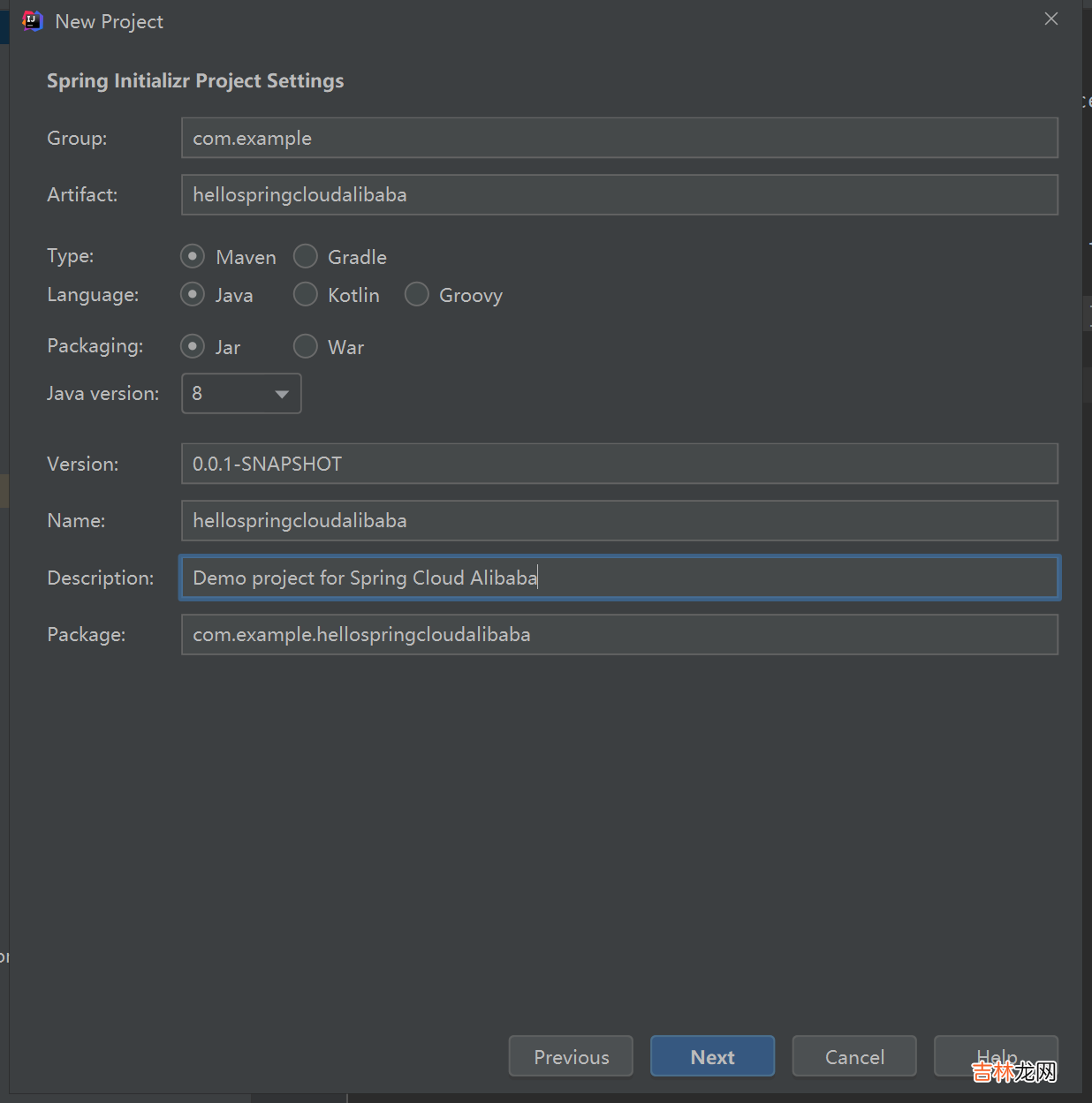Open the Java version dropdown
This screenshot has height=1103, width=1092.
[241, 394]
